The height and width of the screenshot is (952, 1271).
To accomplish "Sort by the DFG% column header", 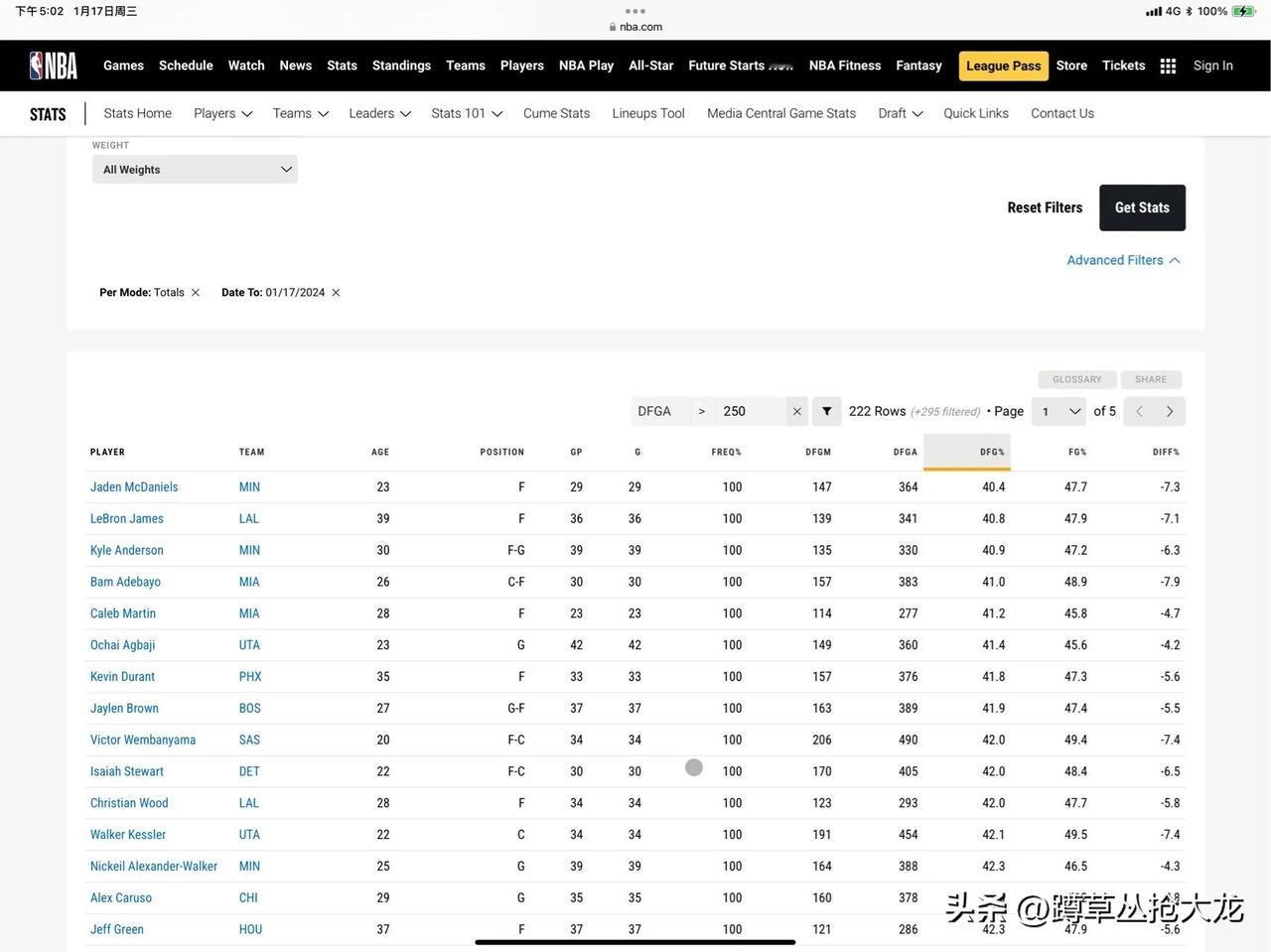I will click(x=992, y=452).
